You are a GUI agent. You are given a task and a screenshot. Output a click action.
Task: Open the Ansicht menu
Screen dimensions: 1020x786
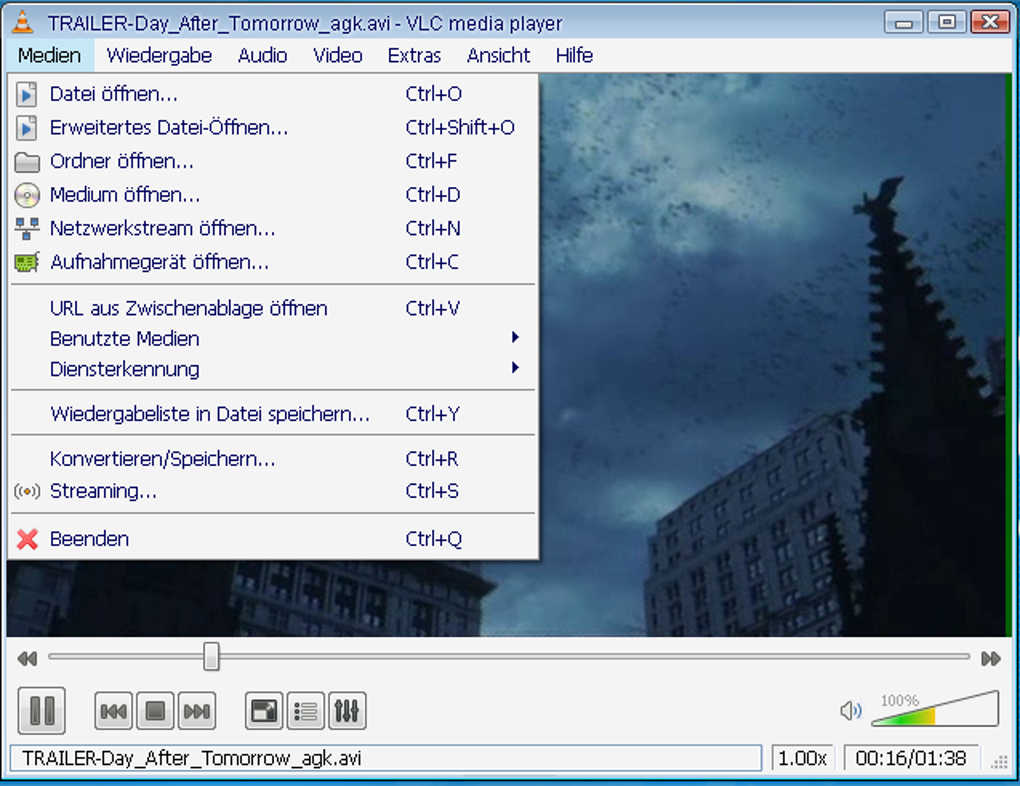pyautogui.click(x=498, y=55)
